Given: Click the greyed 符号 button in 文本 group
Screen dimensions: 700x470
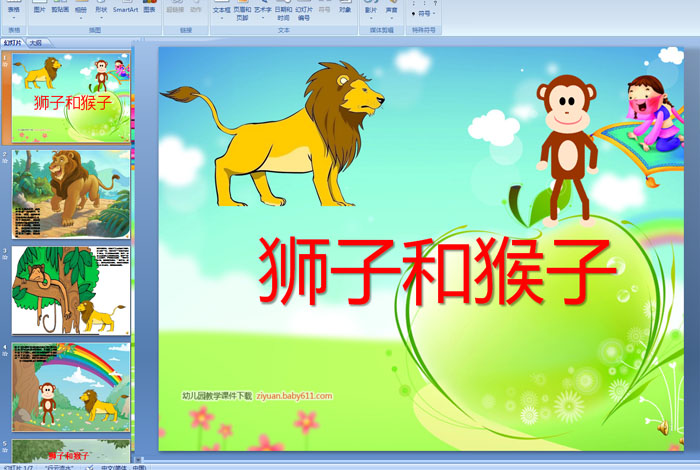Looking at the screenshot, I should point(325,8).
